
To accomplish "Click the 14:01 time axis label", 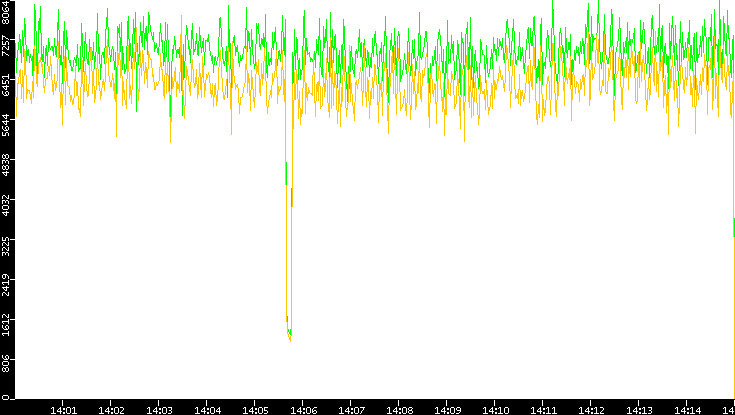I will pos(63,410).
